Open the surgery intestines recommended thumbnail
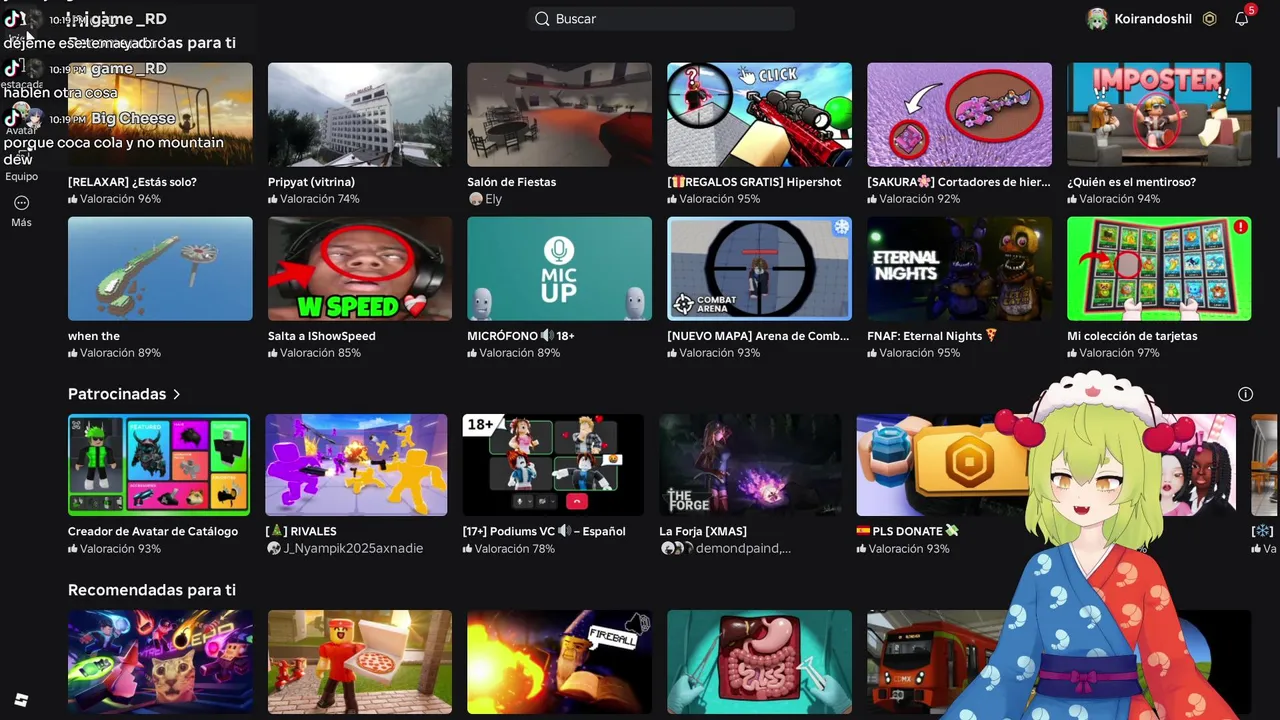 coord(759,662)
